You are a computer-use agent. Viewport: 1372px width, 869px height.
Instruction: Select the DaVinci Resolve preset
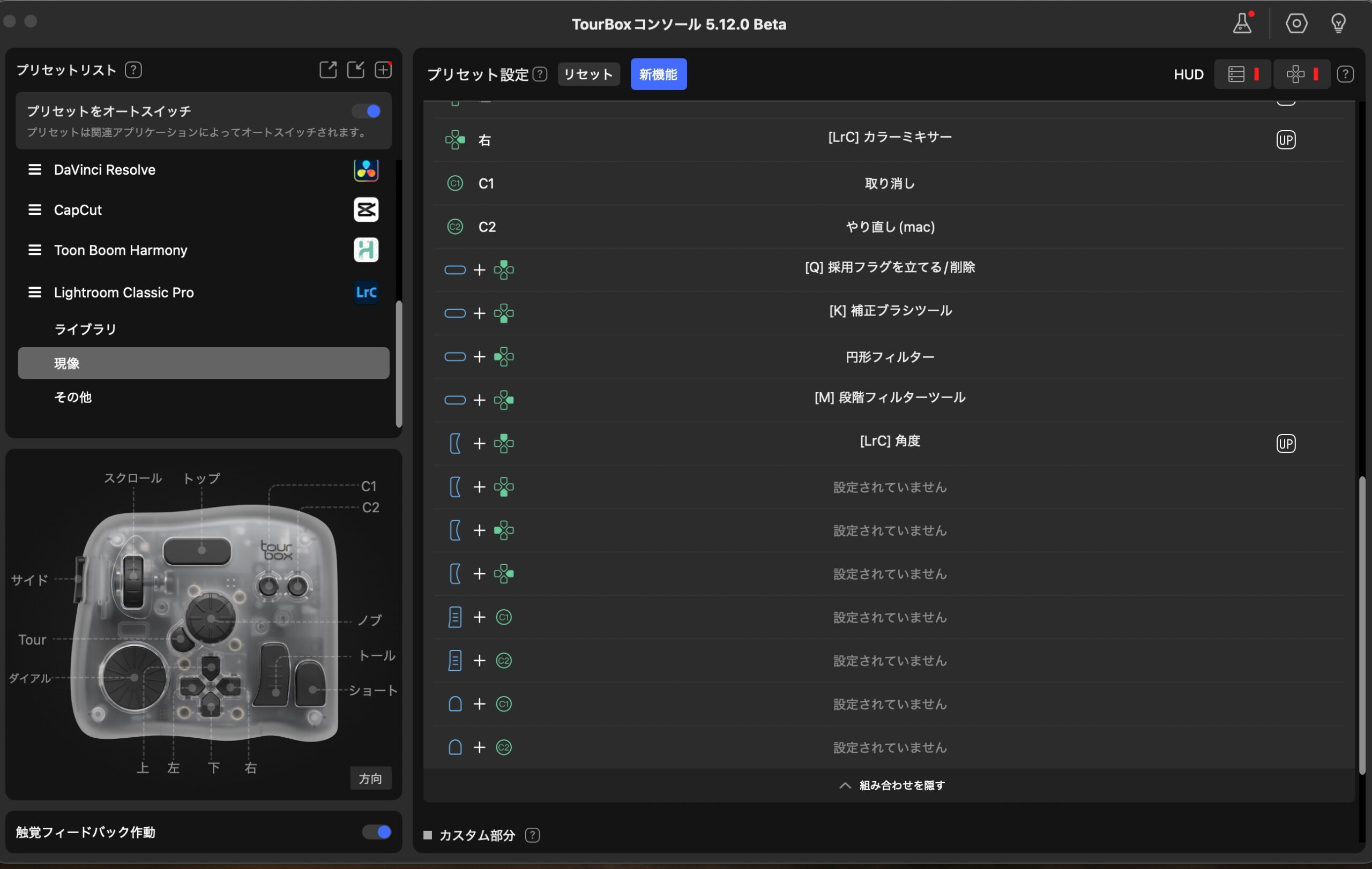pyautogui.click(x=105, y=170)
